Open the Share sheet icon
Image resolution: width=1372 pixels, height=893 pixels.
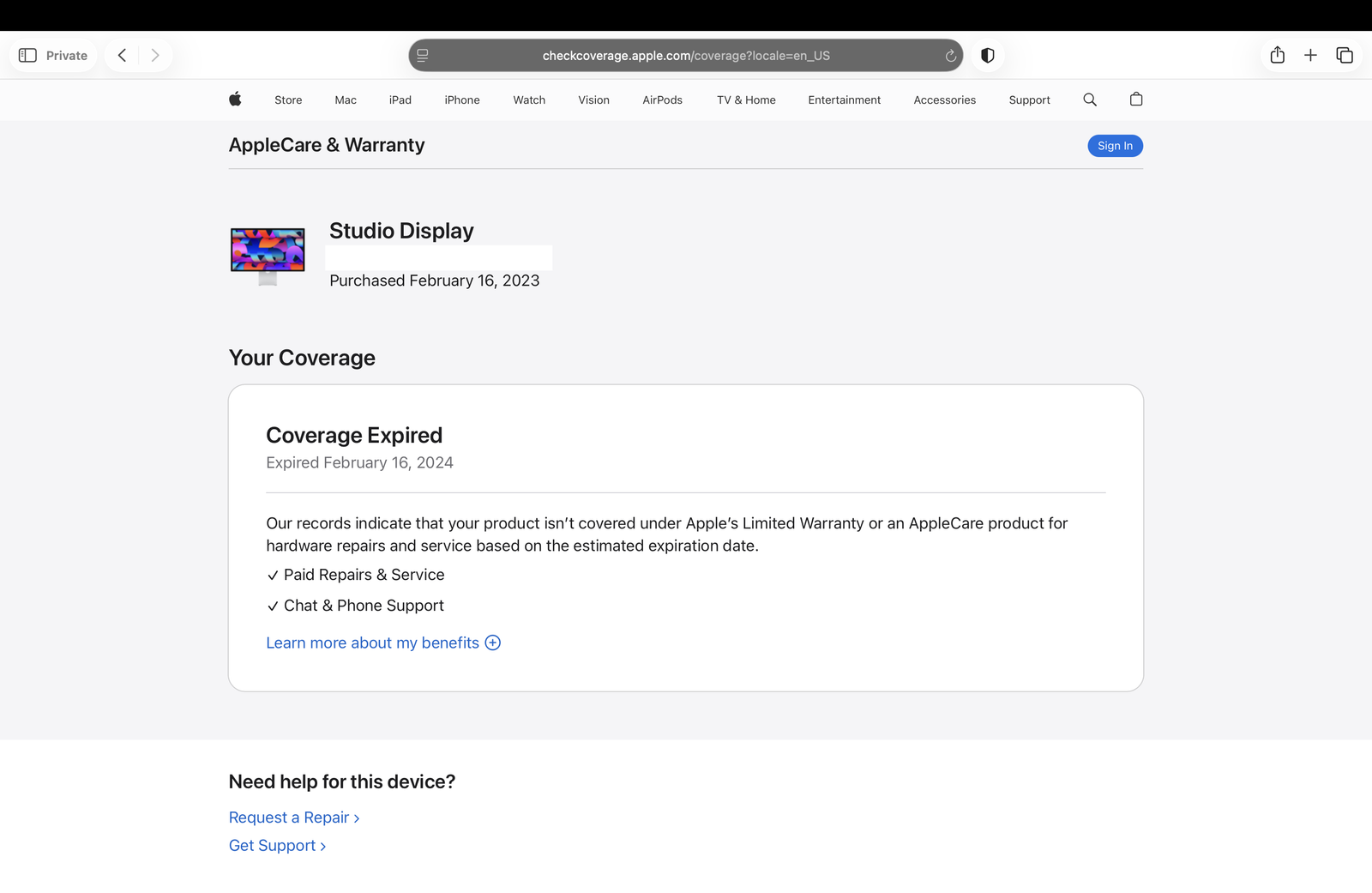click(x=1278, y=55)
